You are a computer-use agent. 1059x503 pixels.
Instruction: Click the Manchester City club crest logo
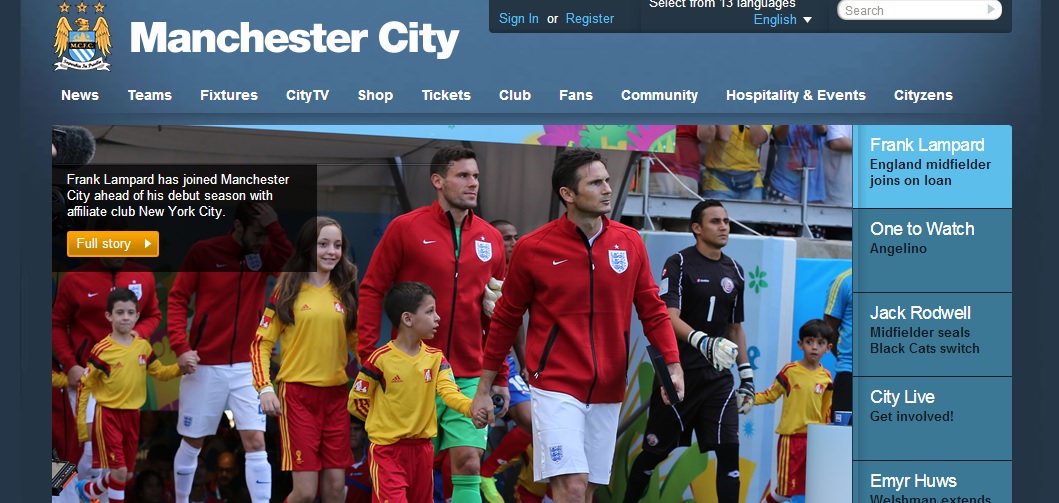tap(82, 36)
